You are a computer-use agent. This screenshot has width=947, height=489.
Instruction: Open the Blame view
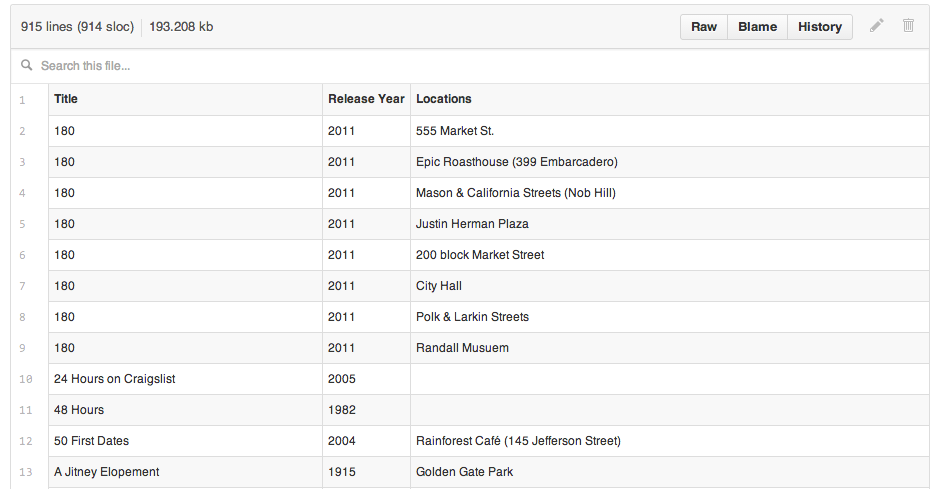click(x=757, y=27)
